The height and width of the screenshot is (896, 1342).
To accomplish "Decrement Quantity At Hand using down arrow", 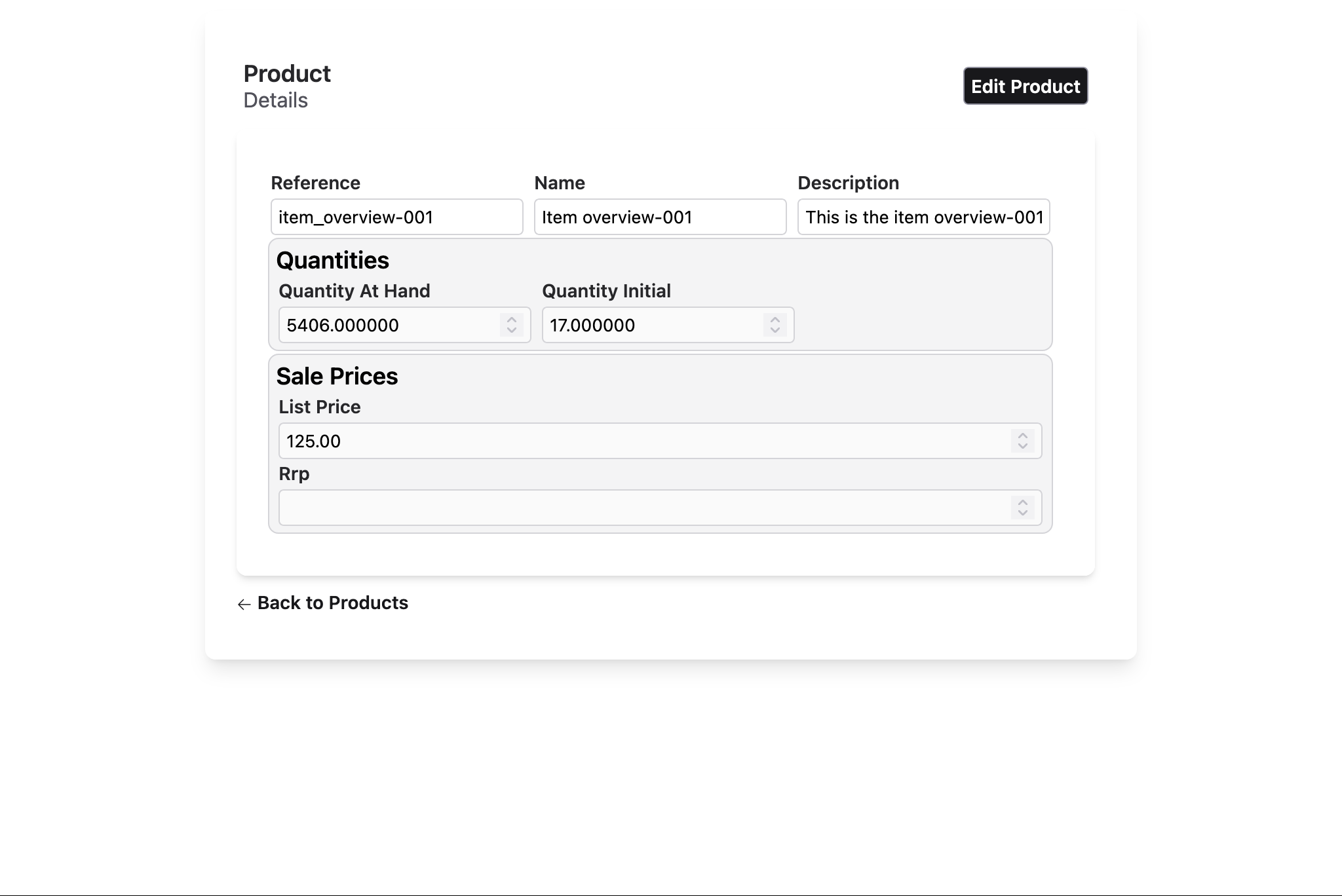I will (x=512, y=330).
